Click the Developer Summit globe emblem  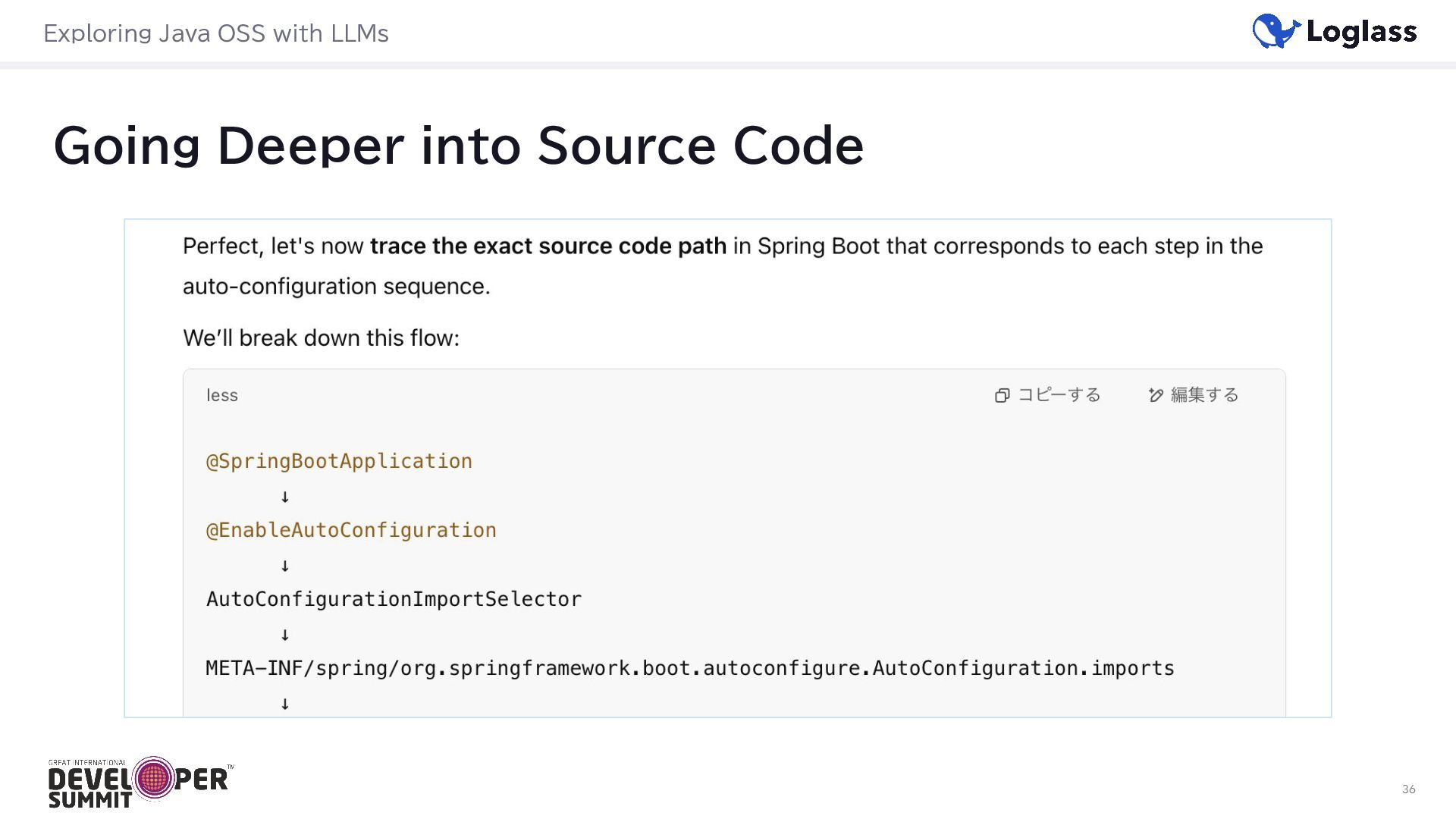[x=154, y=778]
